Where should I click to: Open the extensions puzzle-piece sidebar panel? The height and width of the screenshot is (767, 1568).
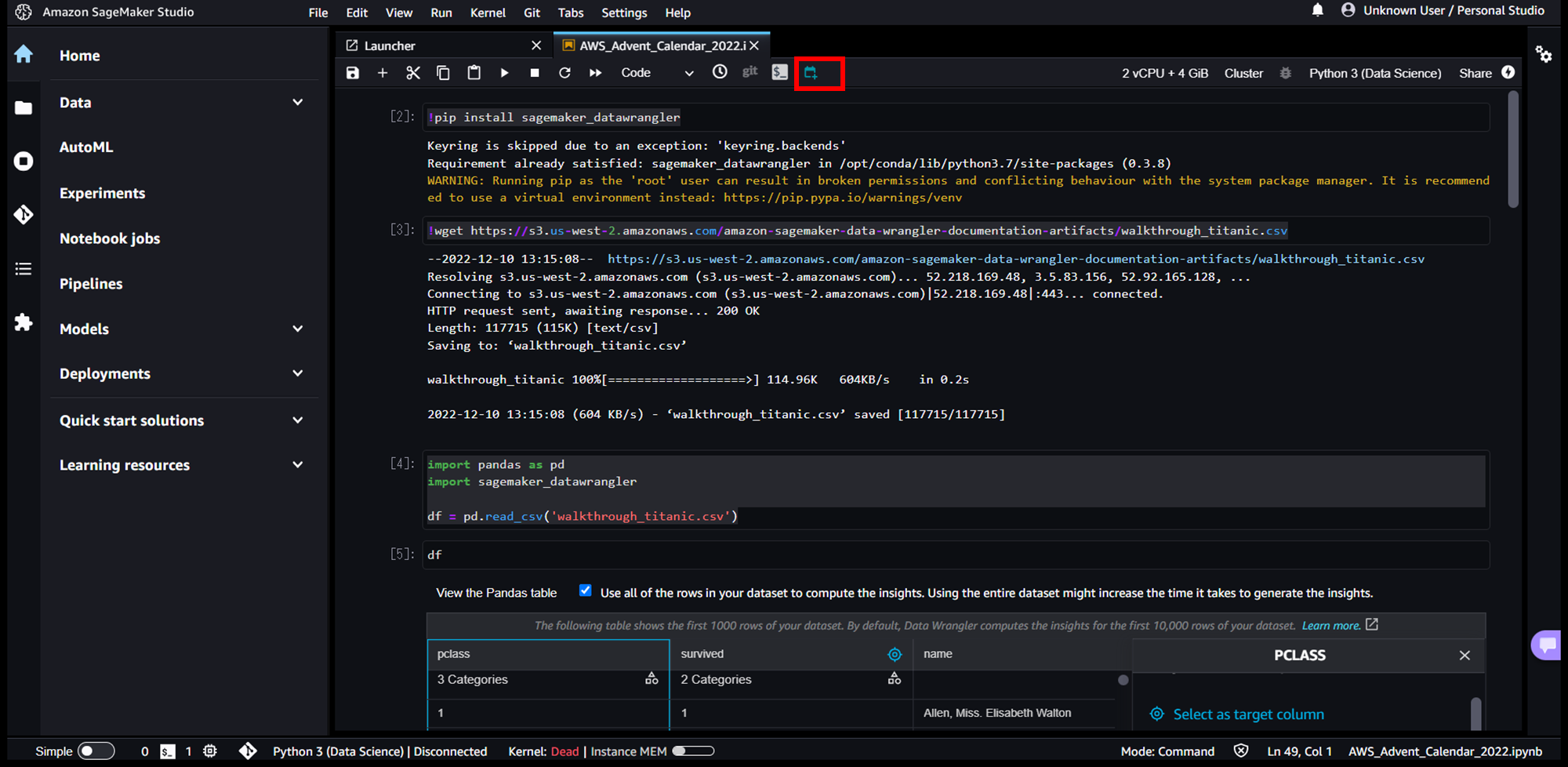coord(24,323)
